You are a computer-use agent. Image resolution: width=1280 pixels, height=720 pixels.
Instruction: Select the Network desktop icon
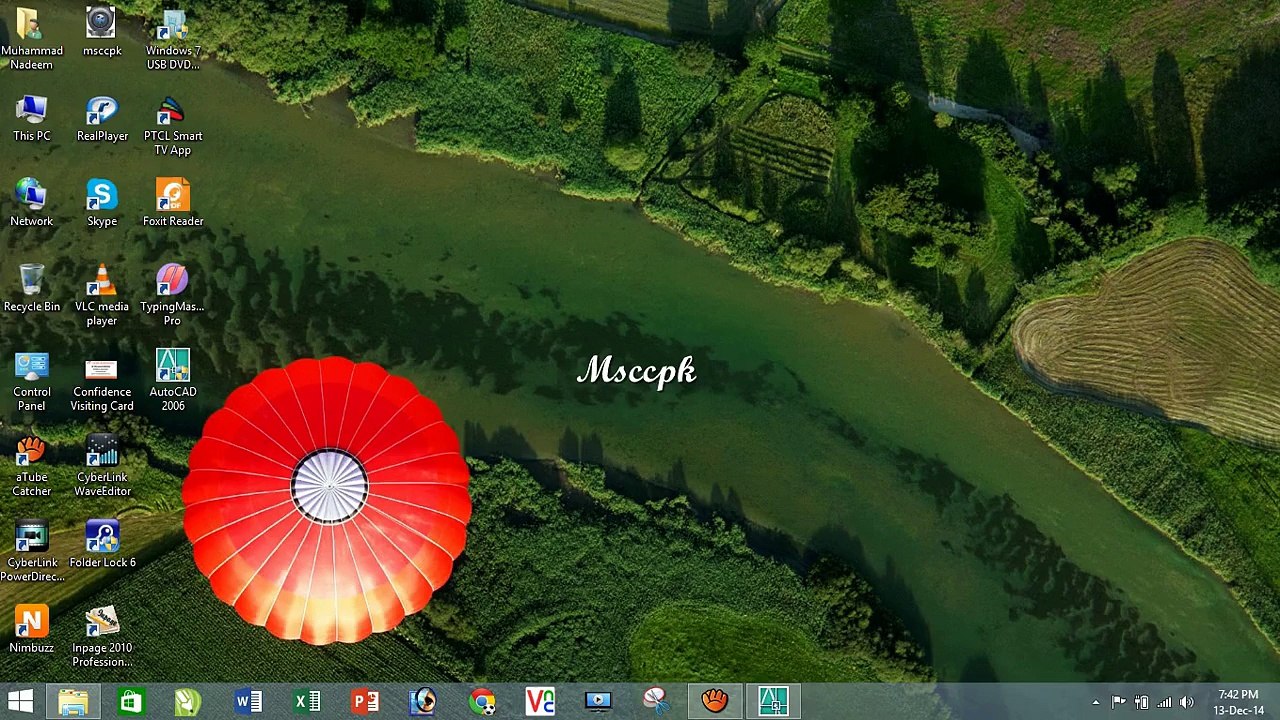click(x=31, y=203)
